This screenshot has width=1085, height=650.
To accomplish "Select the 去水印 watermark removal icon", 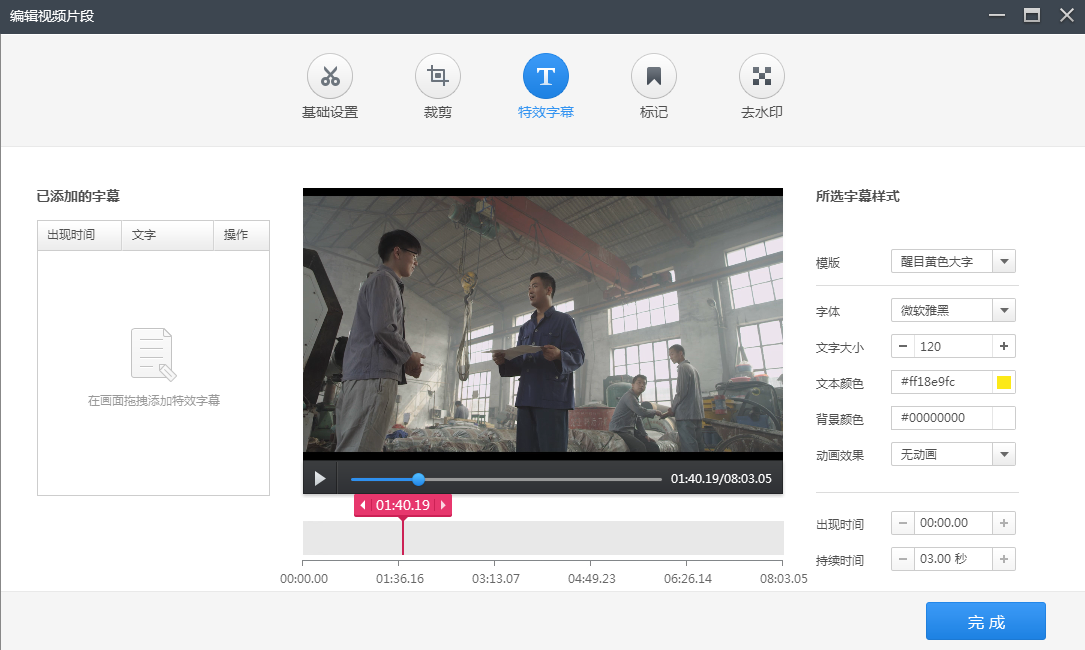I will [762, 76].
